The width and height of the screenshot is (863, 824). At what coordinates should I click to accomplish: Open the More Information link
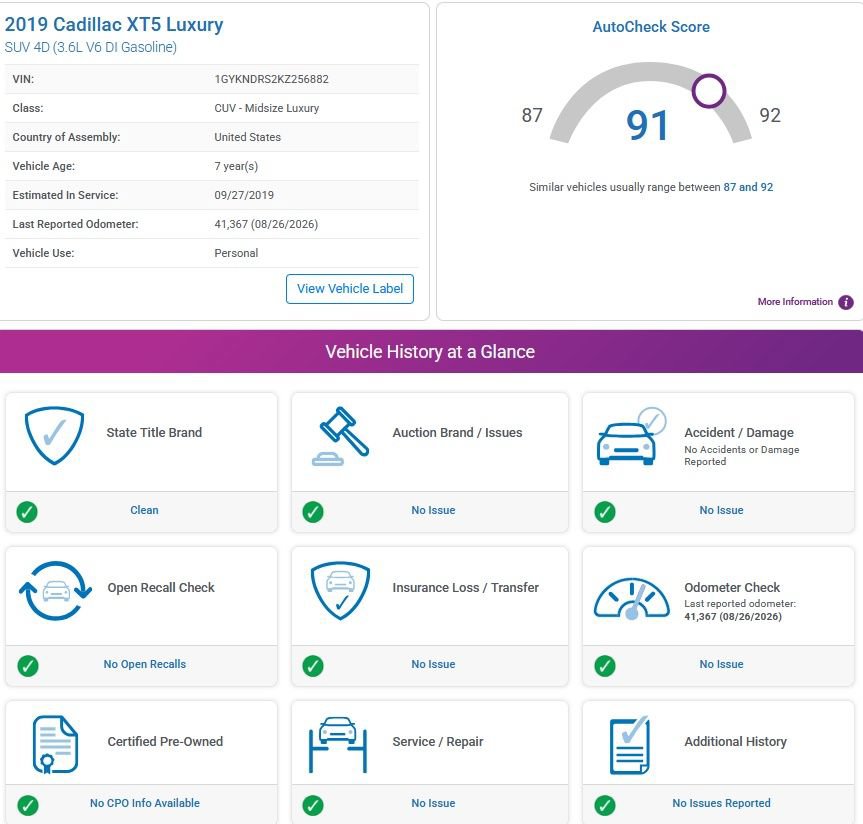pyautogui.click(x=795, y=302)
